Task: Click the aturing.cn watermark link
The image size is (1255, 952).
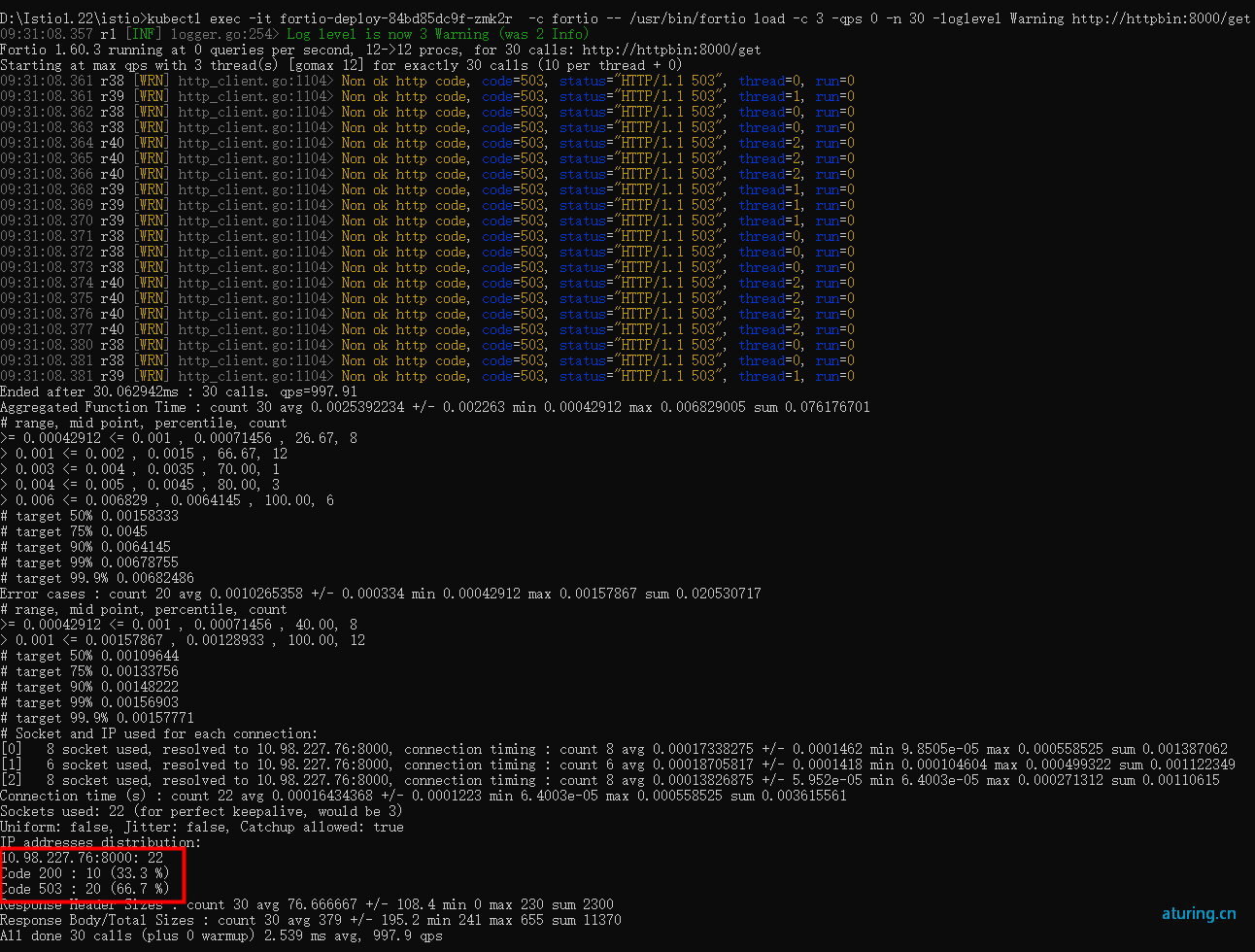Action: point(1199,913)
